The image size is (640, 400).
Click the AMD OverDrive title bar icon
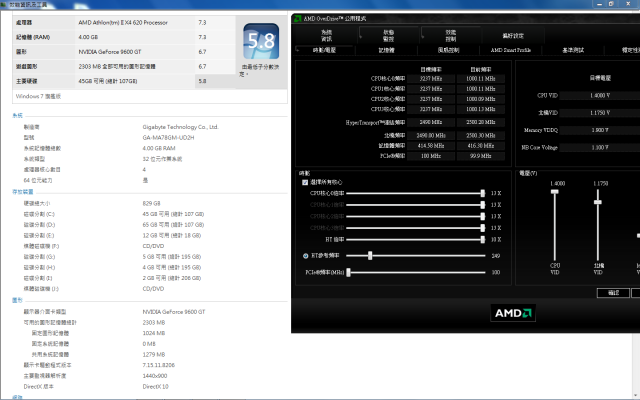(298, 18)
